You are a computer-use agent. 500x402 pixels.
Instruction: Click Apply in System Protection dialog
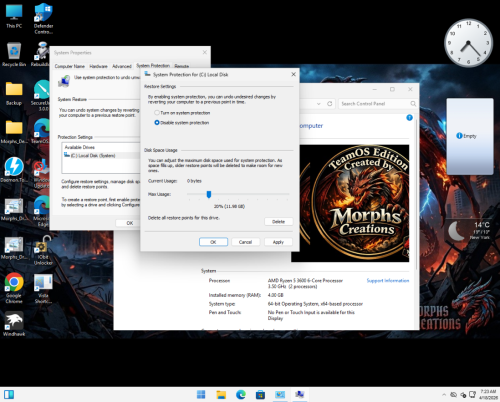click(278, 242)
